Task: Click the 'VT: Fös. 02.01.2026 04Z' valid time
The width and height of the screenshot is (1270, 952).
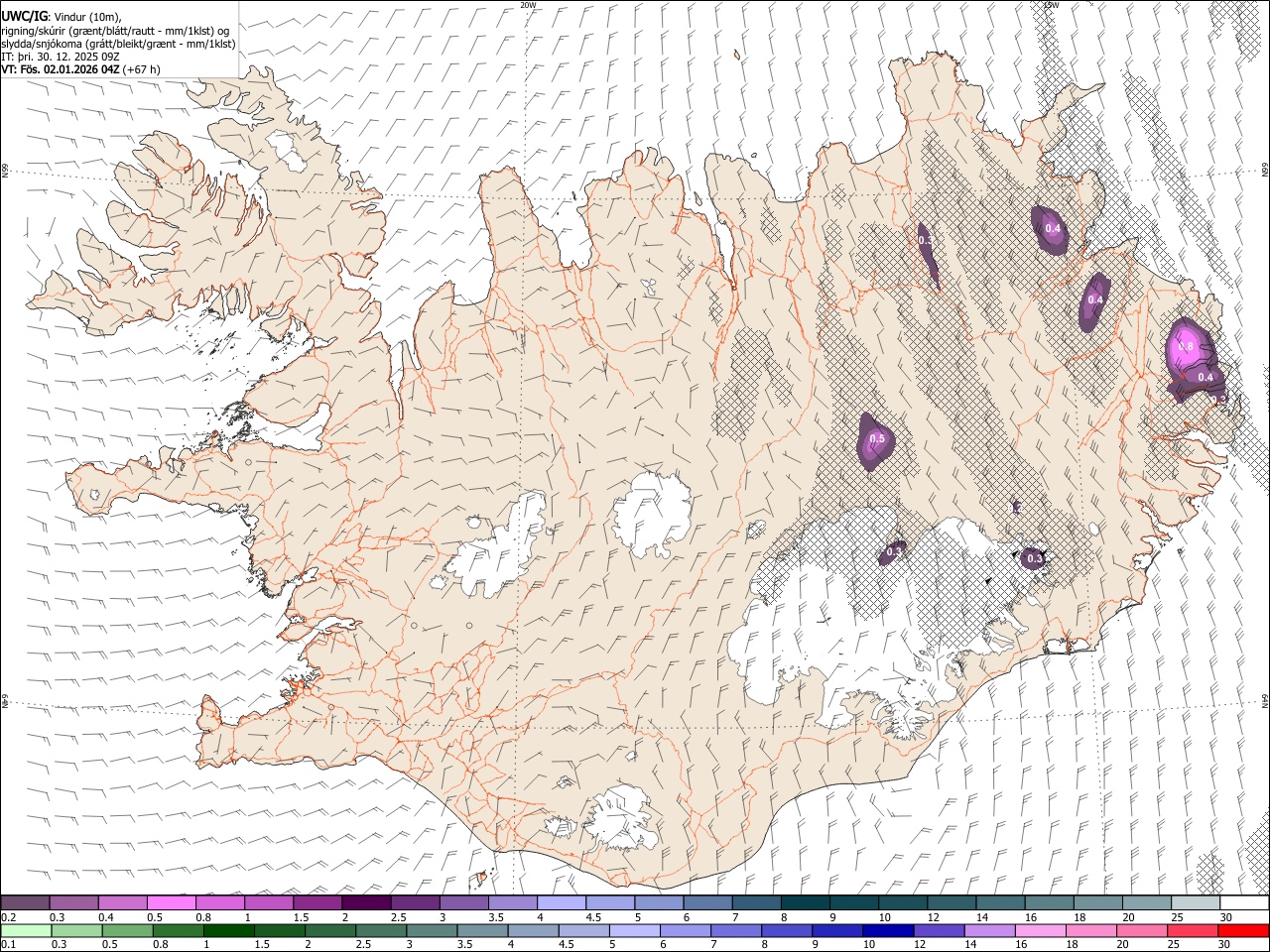Action: pyautogui.click(x=61, y=69)
